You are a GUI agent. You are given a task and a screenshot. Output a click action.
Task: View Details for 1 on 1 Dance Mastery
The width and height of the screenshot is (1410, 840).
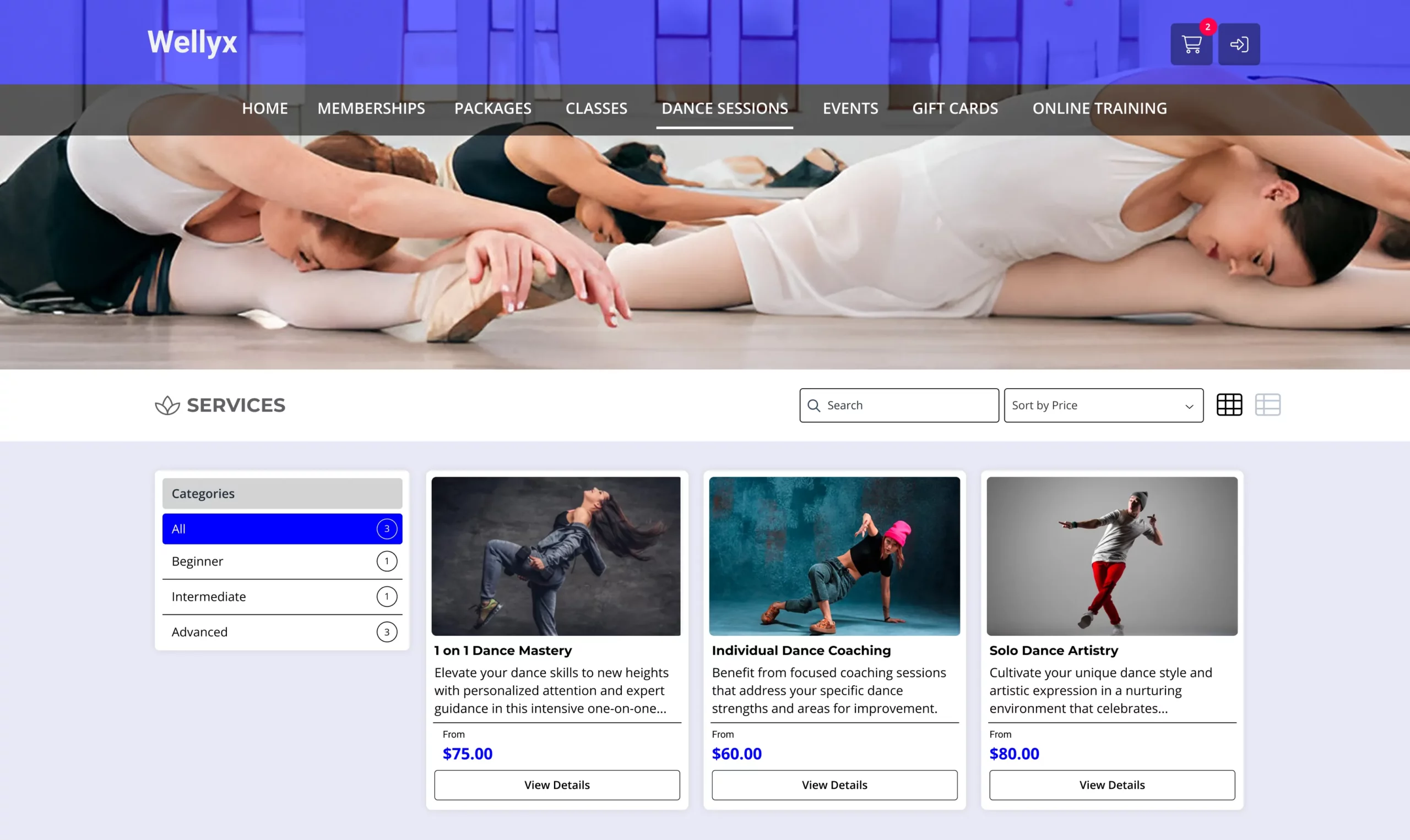click(557, 784)
